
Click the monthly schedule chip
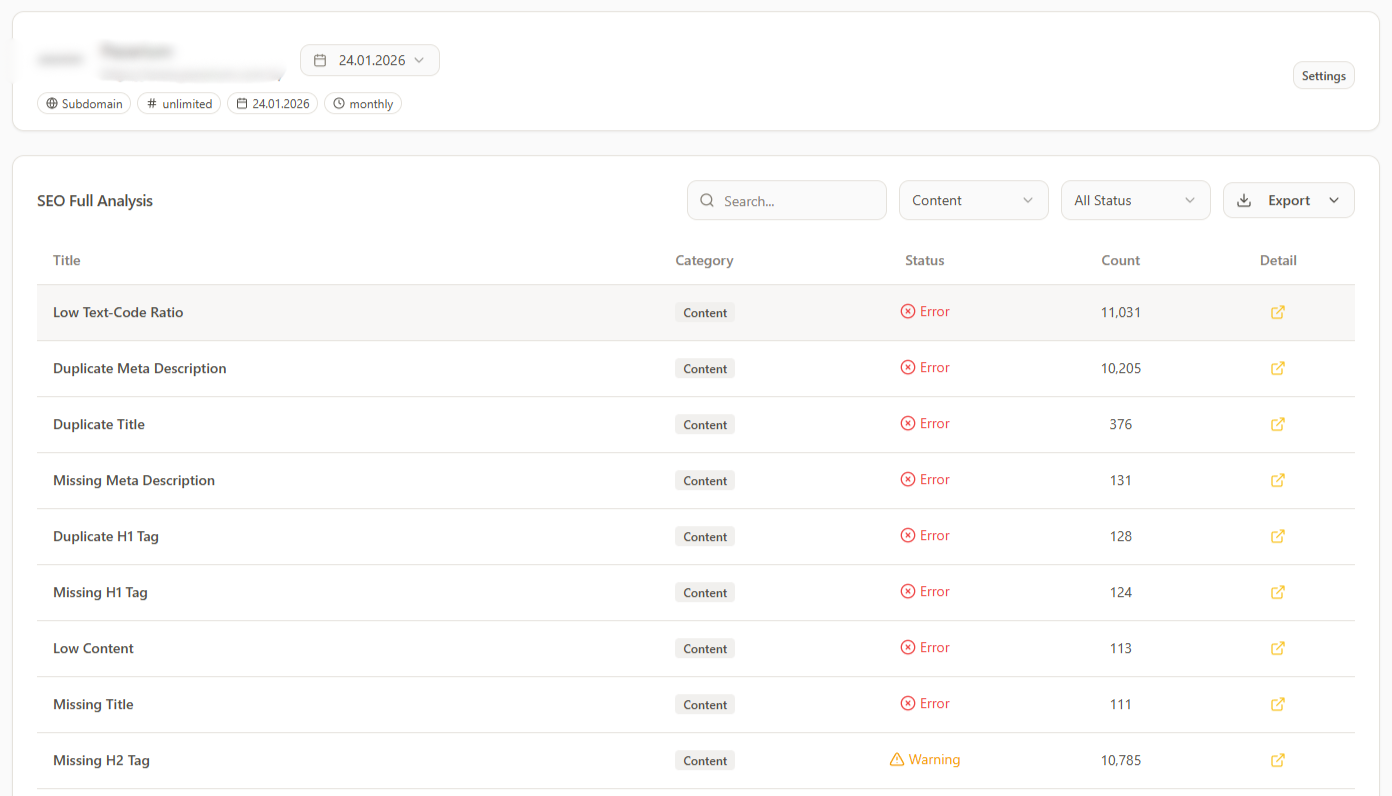[362, 103]
